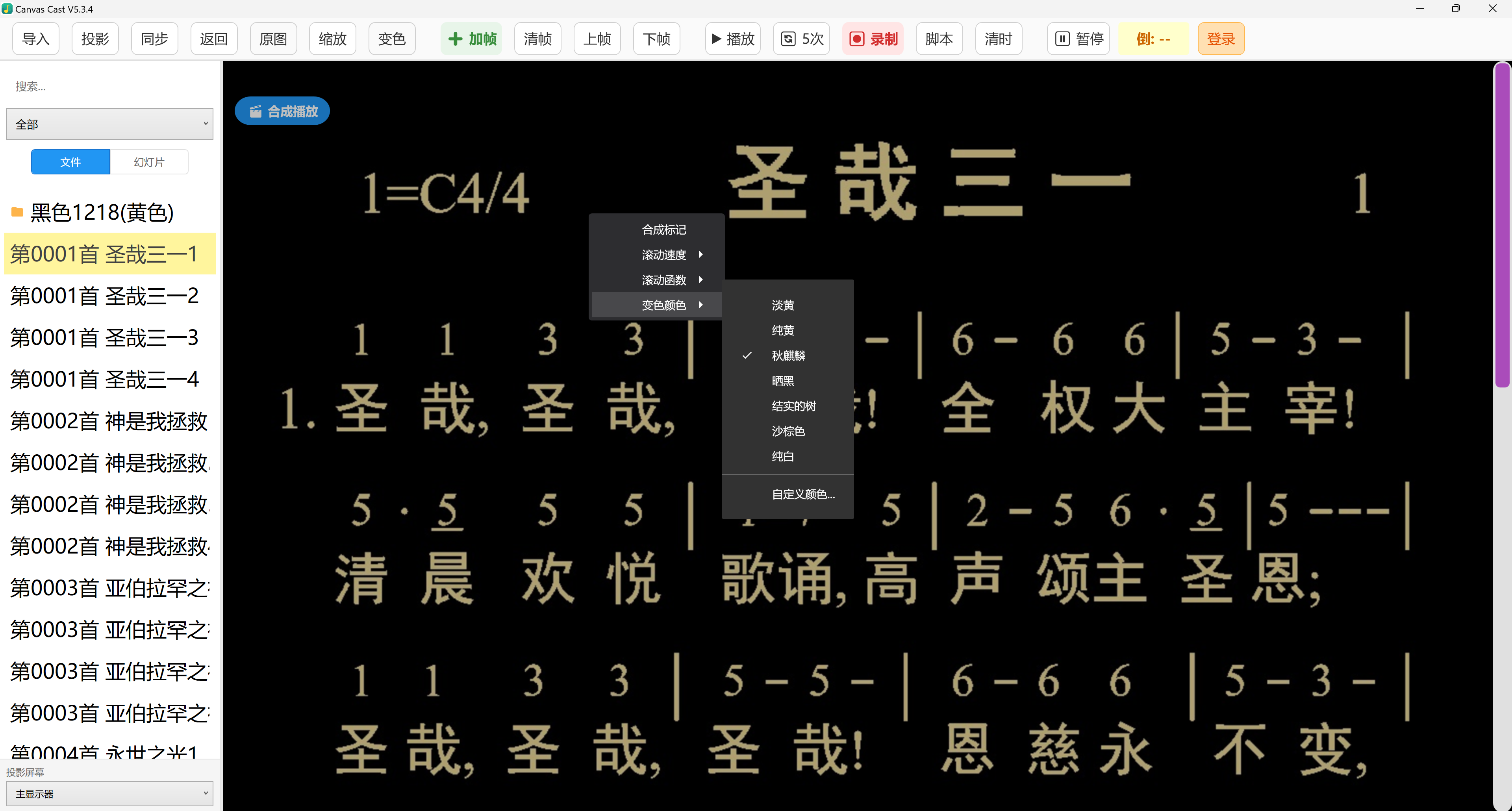Open the 主显示器 projection screen dropdown
Viewport: 1512px width, 811px height.
pos(109,793)
